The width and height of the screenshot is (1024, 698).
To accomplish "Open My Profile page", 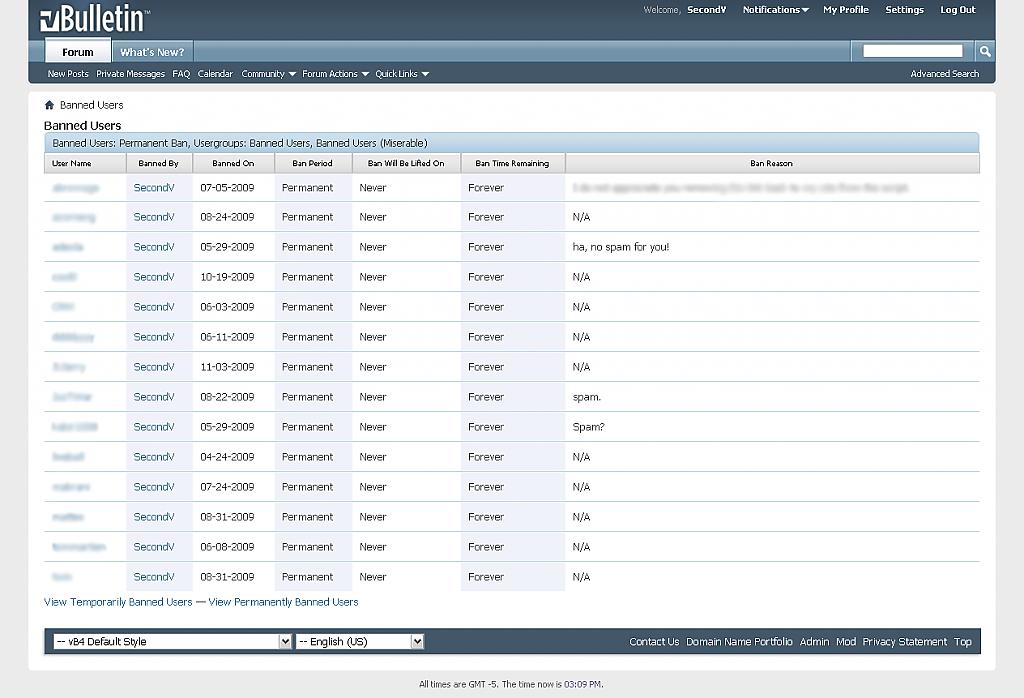I will (845, 10).
